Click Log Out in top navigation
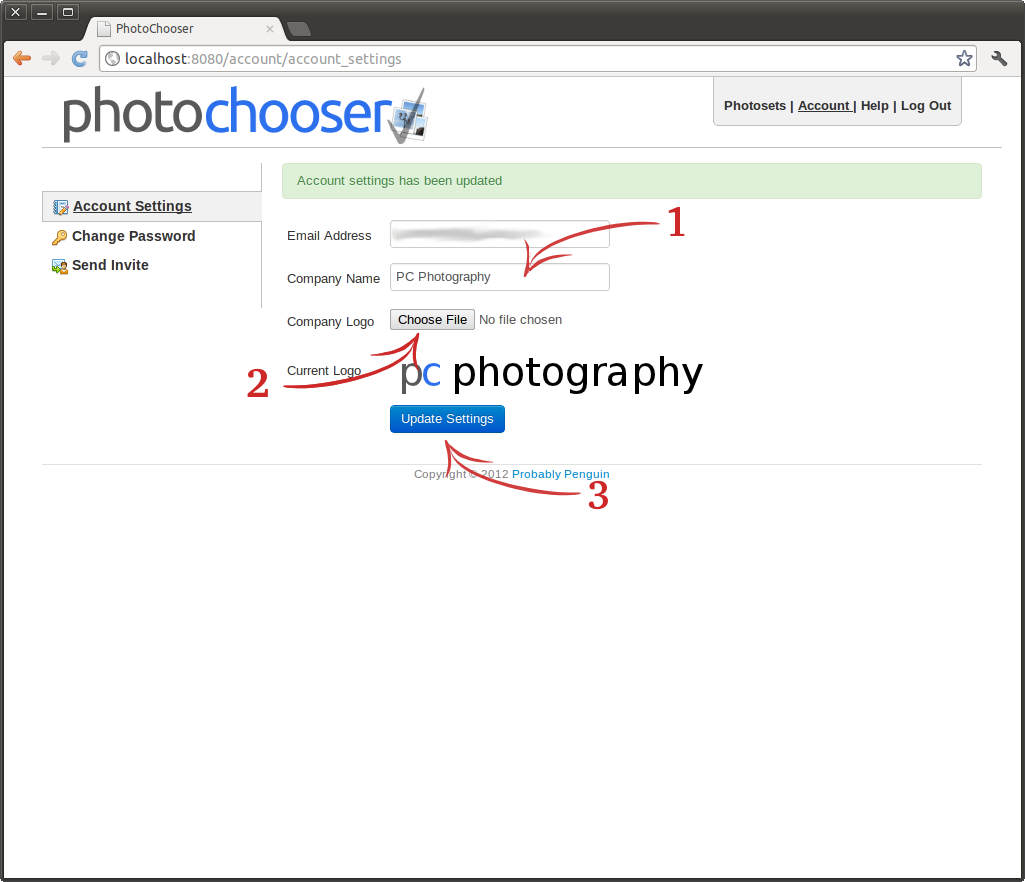Screen dimensions: 1025x882 (925, 106)
